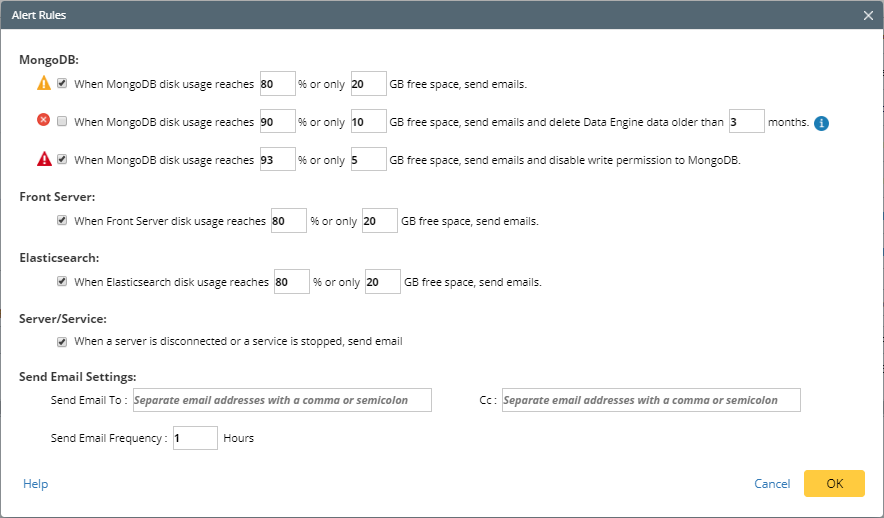Click the Send Email To address field

[x=283, y=400]
